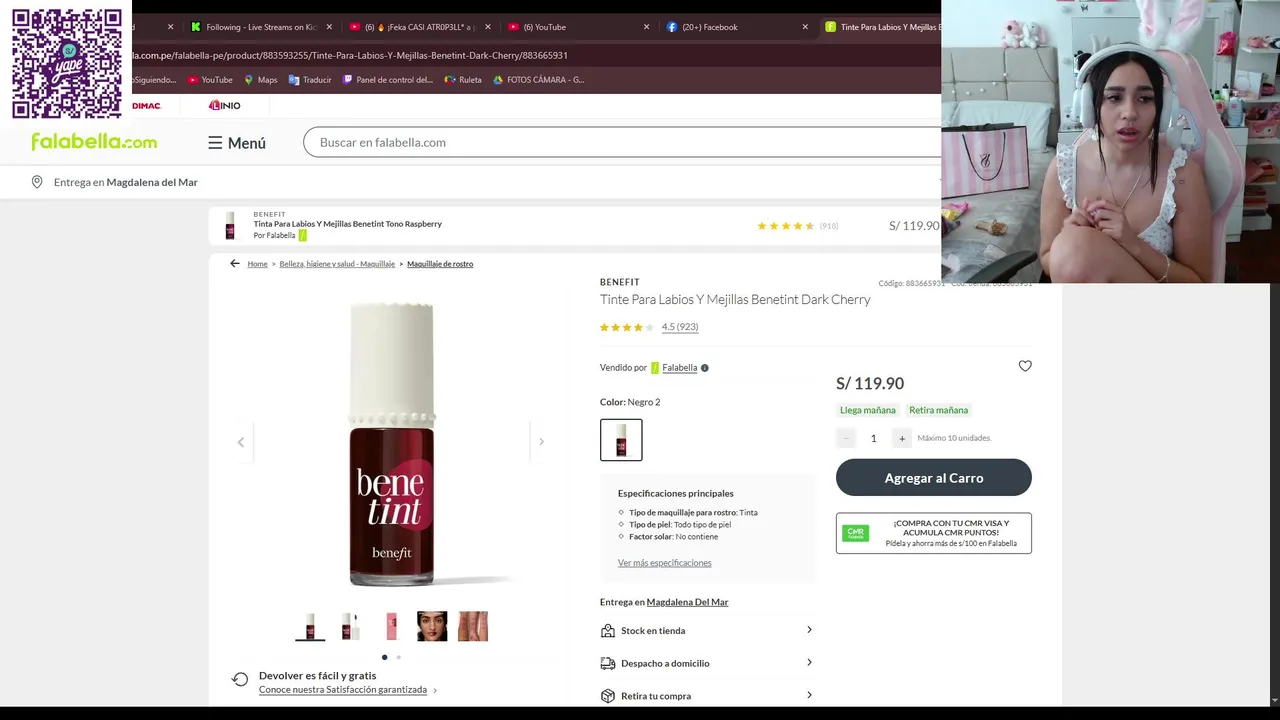The height and width of the screenshot is (720, 1280).
Task: Click the seller info icon next to Falabella
Action: click(704, 368)
